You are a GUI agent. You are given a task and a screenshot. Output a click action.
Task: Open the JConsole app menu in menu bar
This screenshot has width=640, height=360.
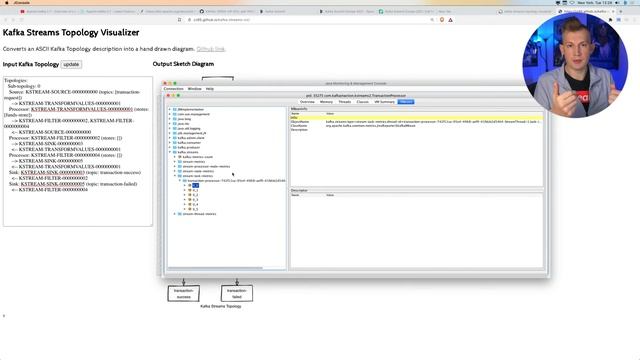pos(22,2)
